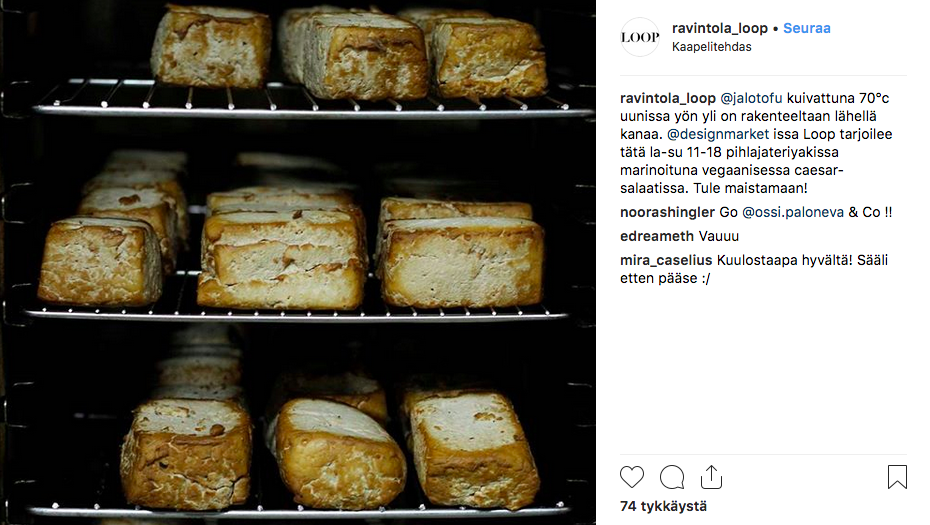Visit the @designmarket mention

click(718, 135)
